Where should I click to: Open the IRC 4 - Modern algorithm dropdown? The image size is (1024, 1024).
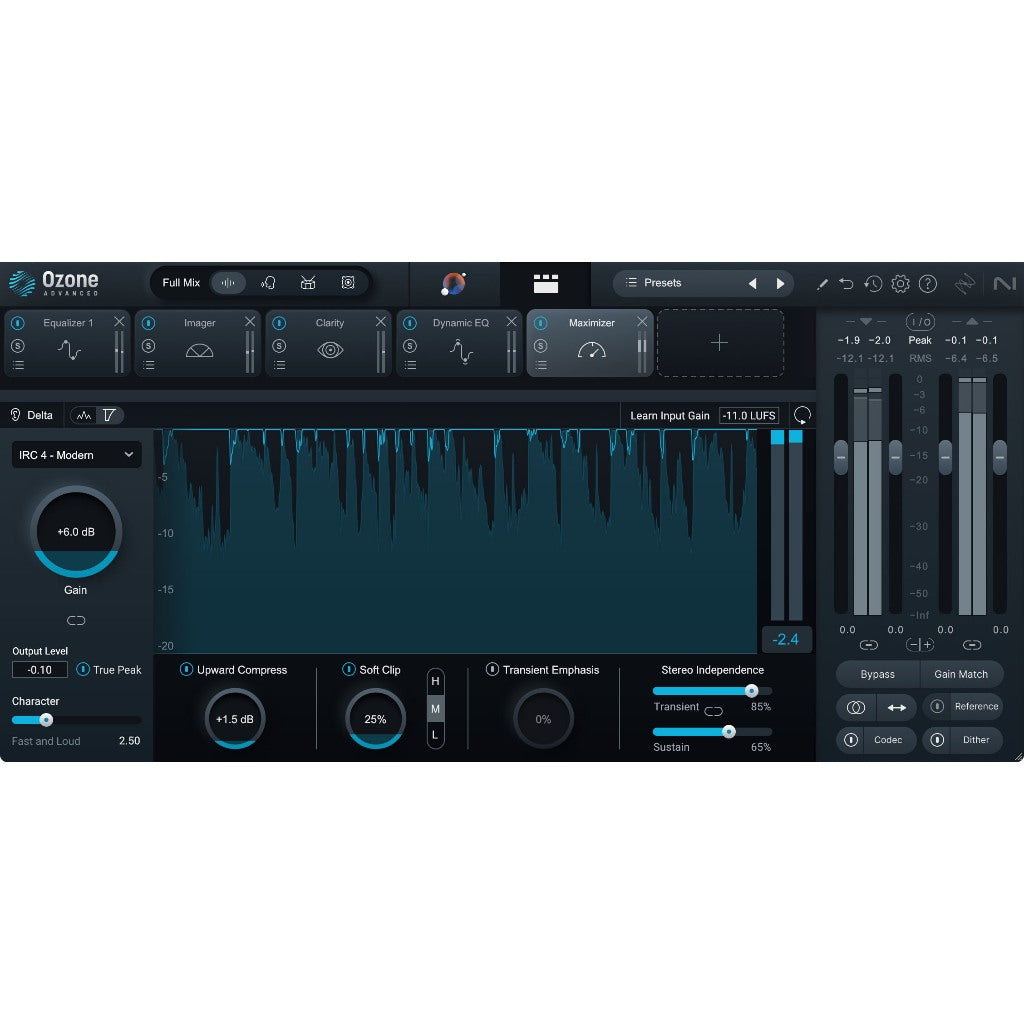click(75, 455)
